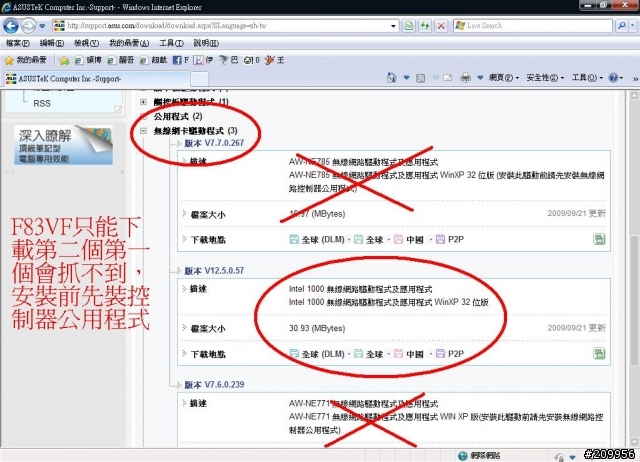Collapse the 無線網卡驅動程式 (3) category
The image size is (640, 462).
tap(143, 131)
